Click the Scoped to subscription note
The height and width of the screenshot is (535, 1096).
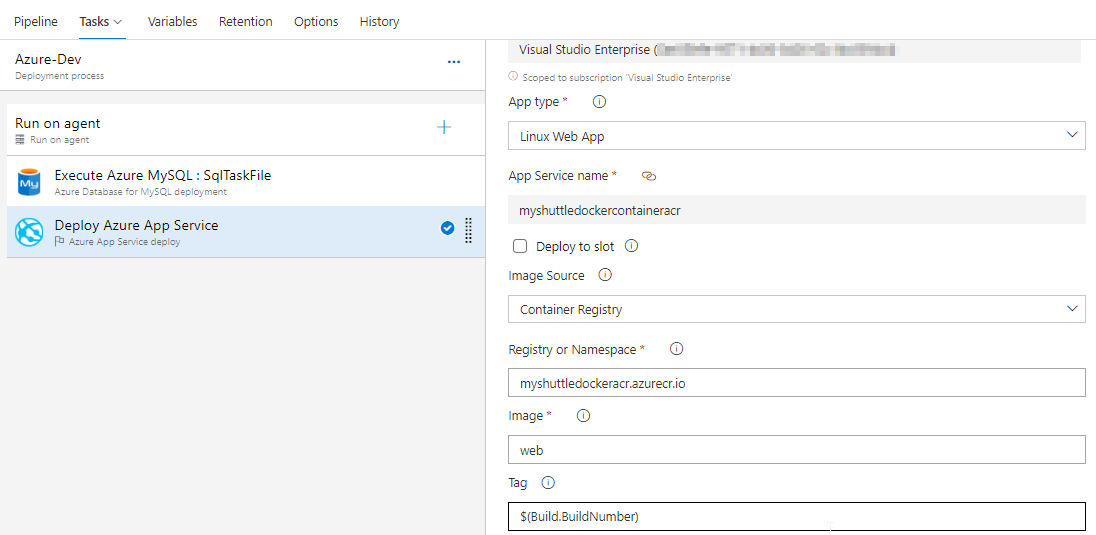point(627,78)
